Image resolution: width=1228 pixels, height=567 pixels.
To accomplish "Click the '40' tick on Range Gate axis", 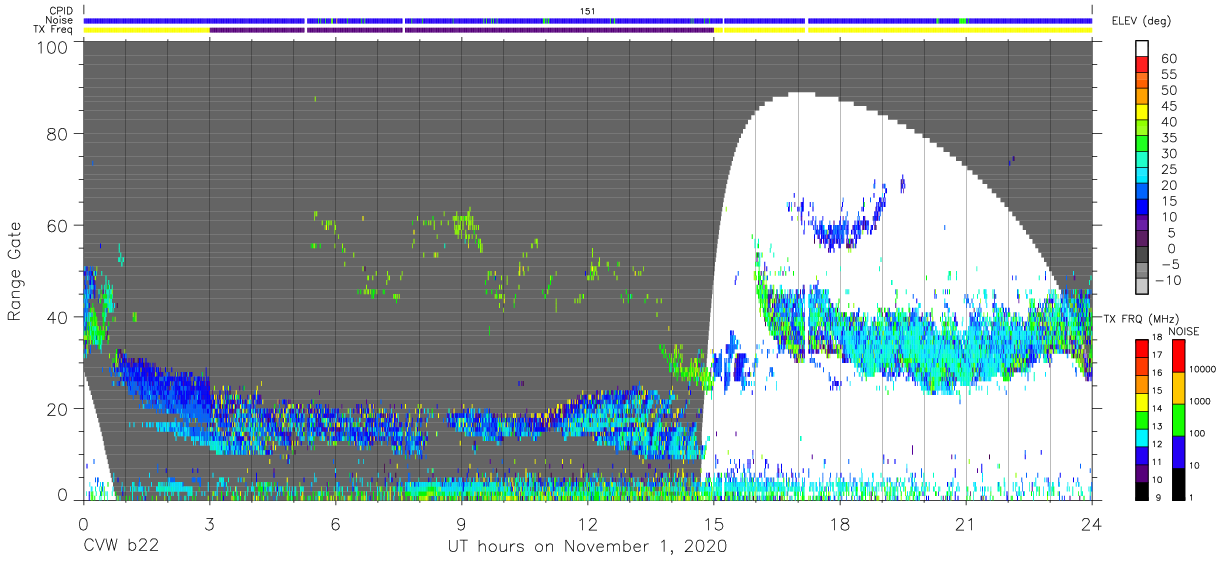I will point(59,316).
